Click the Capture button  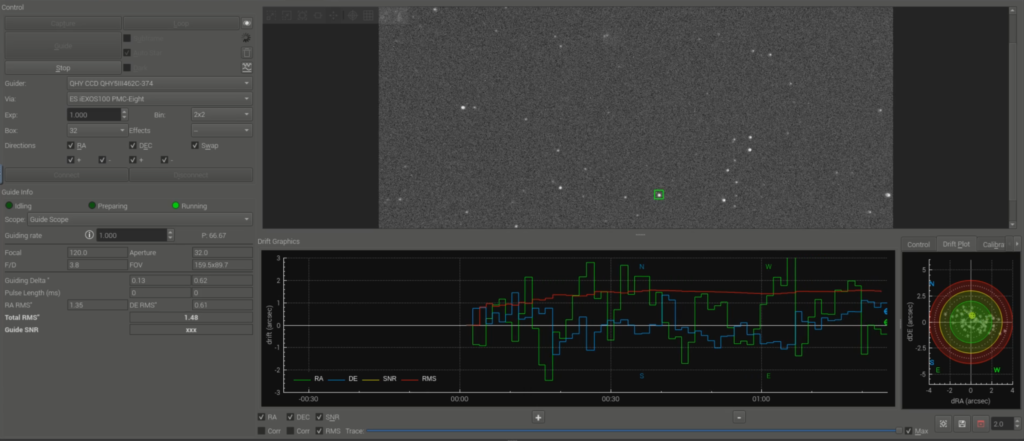coord(63,24)
